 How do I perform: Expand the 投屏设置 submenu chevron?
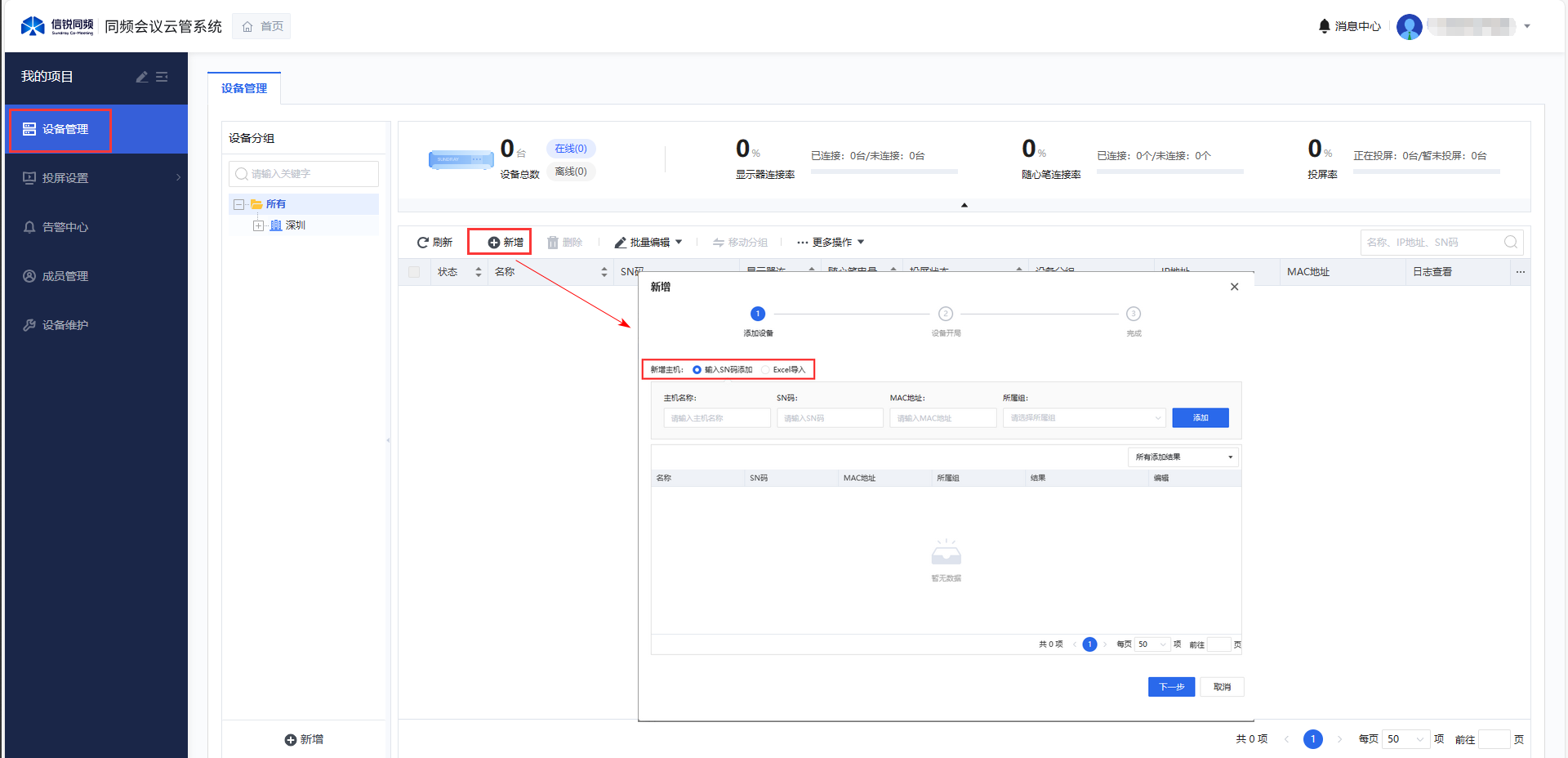coord(178,178)
